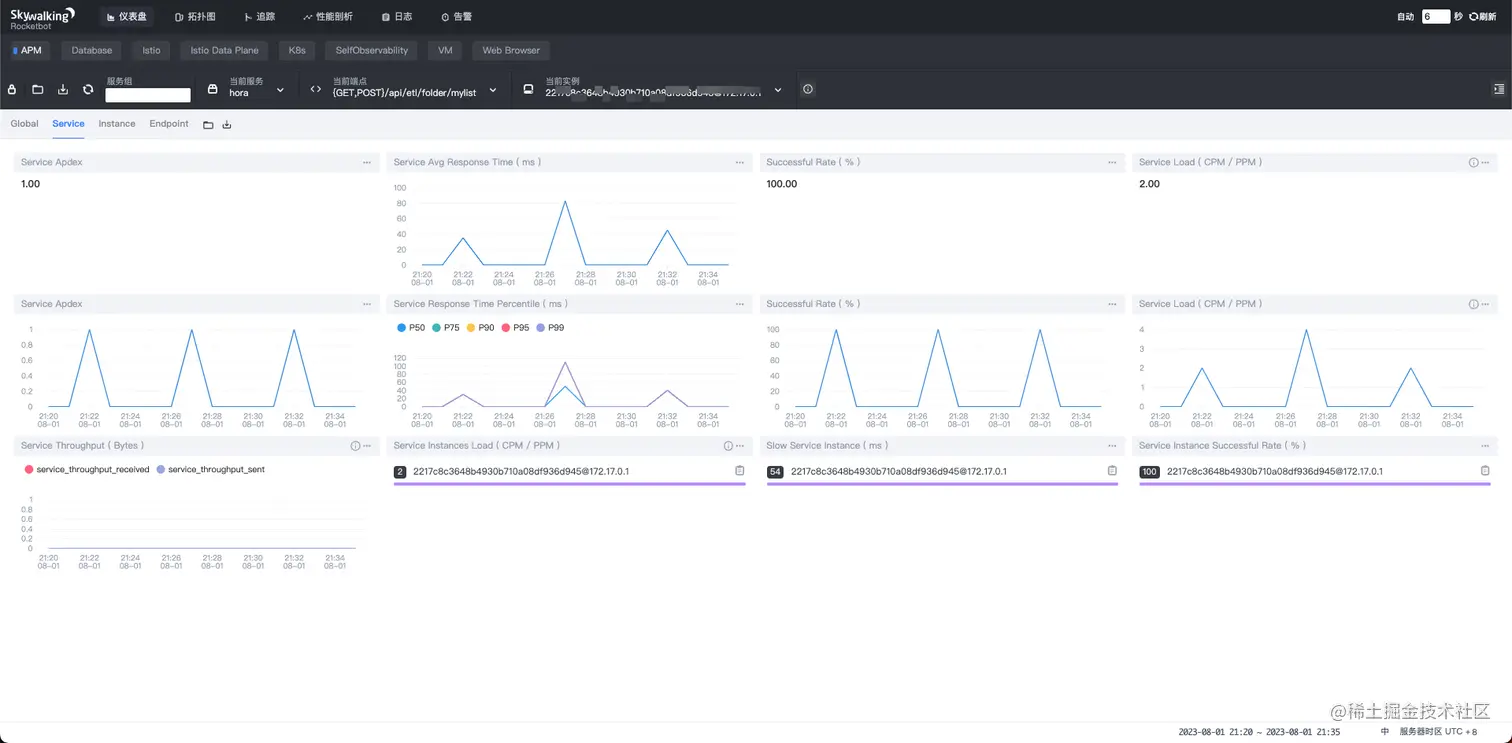
Task: Open Service Instance Successful Rate options menu
Action: (x=1486, y=446)
